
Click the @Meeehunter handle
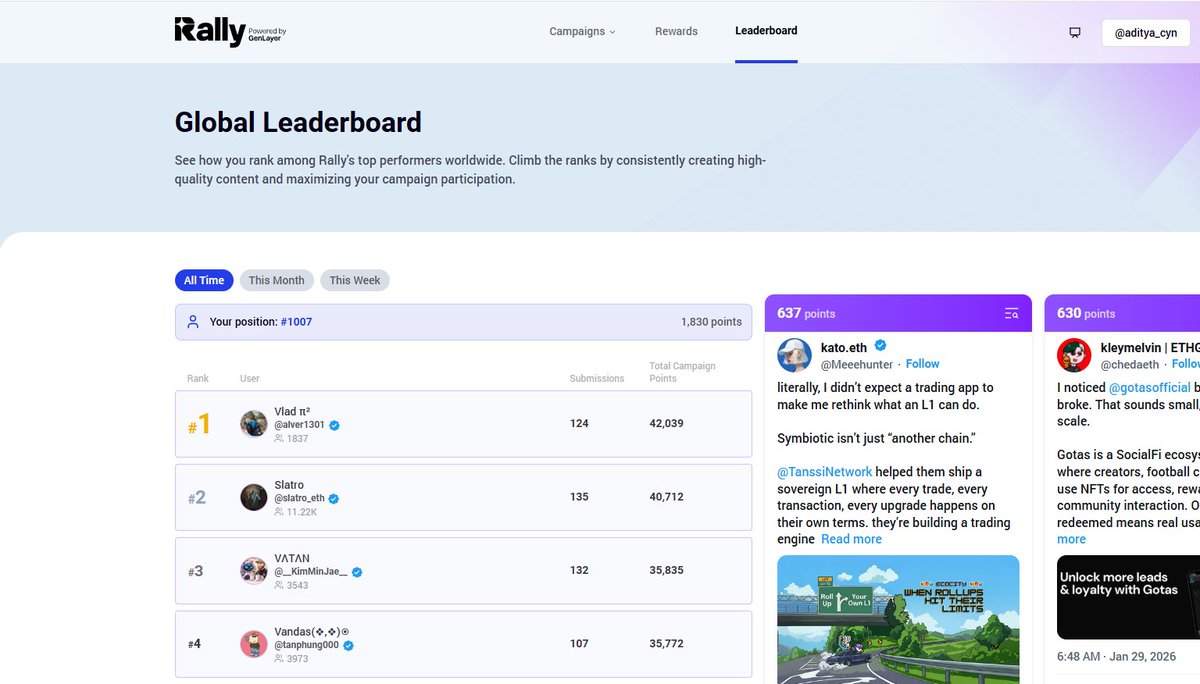857,364
